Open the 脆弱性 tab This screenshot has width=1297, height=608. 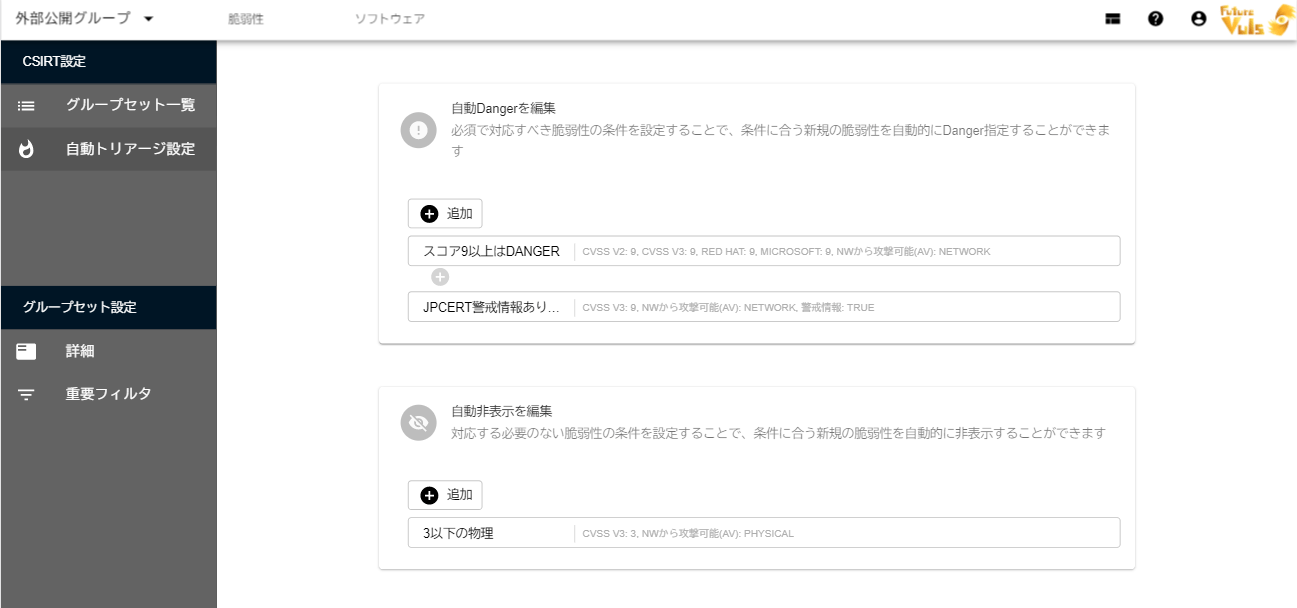click(246, 19)
